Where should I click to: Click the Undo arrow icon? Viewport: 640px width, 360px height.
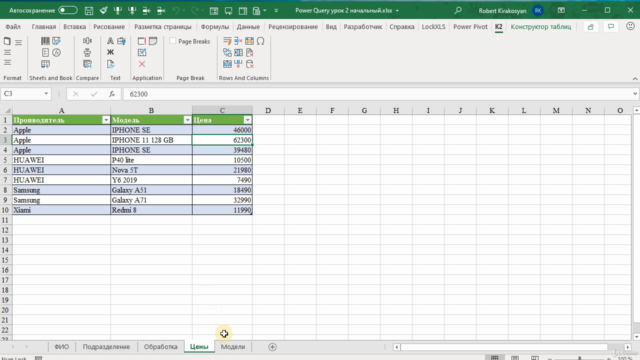[x=176, y=11]
